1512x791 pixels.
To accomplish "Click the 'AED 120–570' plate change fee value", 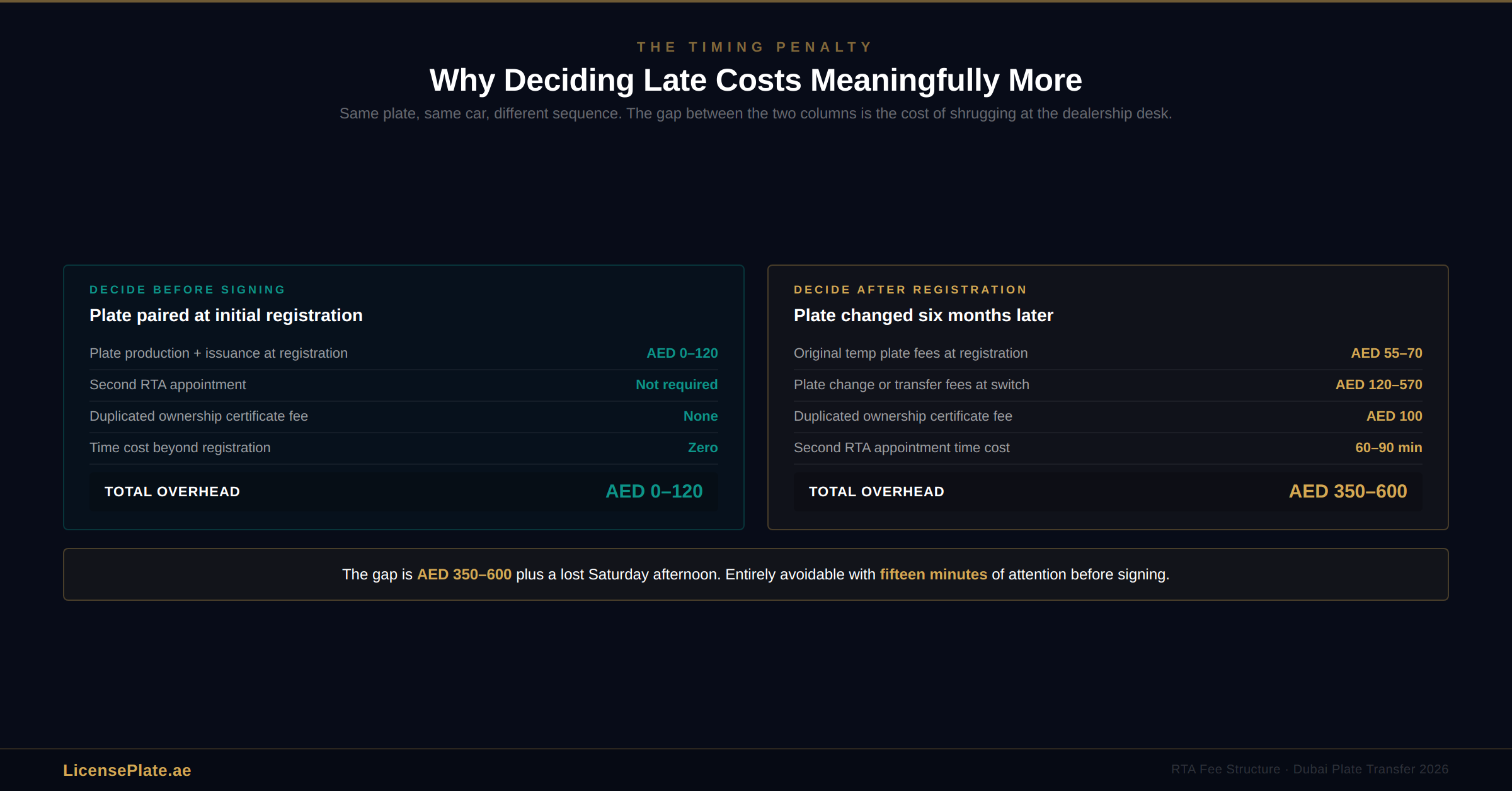I will click(1378, 385).
